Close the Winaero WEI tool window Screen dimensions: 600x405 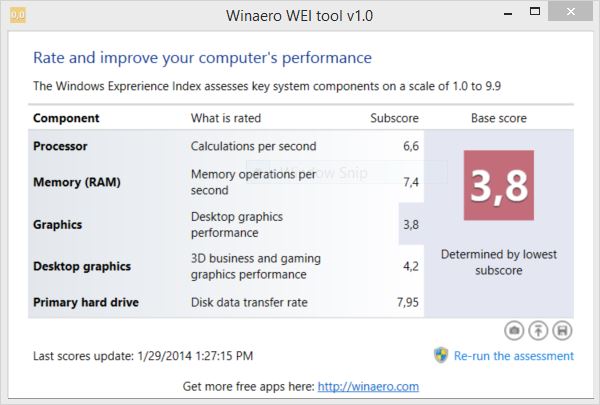(x=570, y=12)
